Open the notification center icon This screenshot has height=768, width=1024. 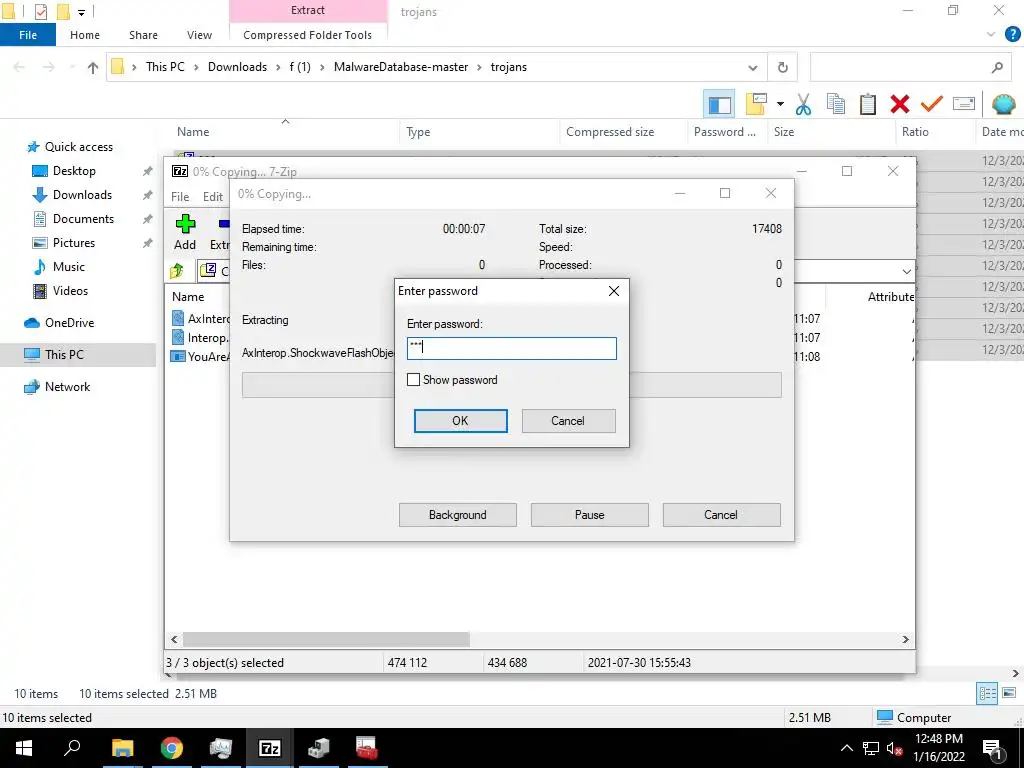tap(992, 749)
